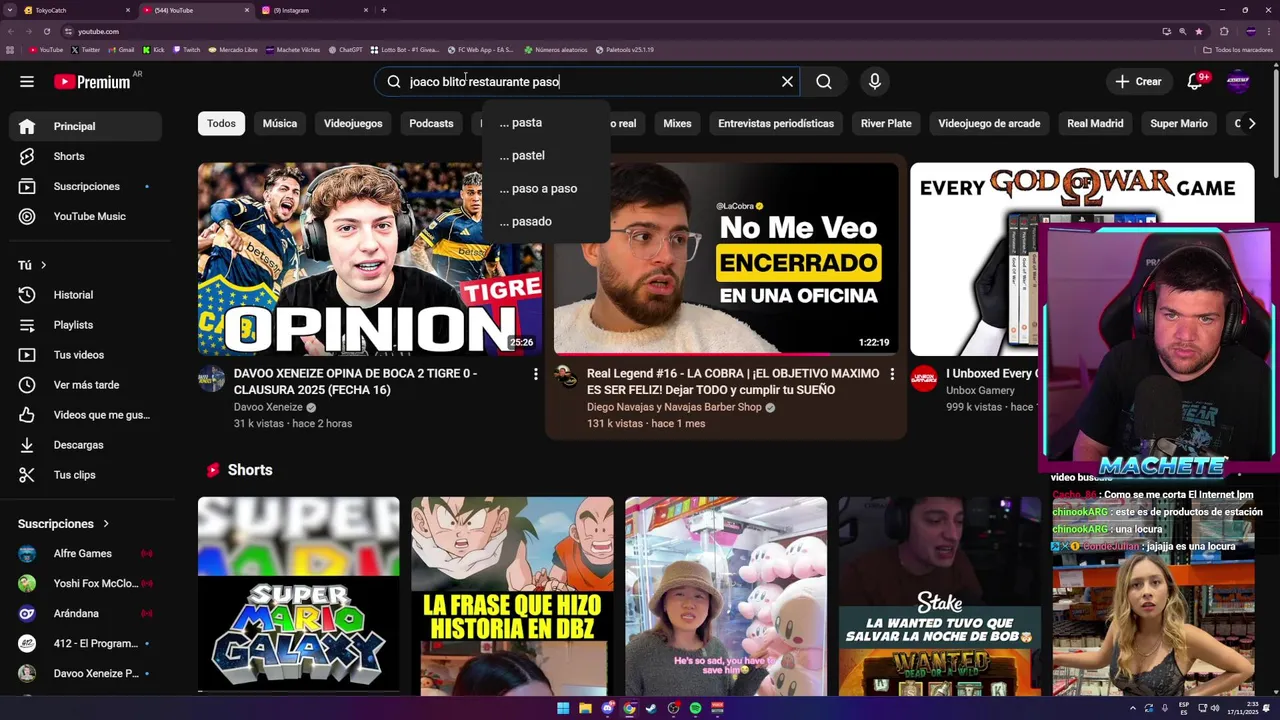Open Suscripciones in the sidebar
The image size is (1280, 720).
pyautogui.click(x=85, y=186)
